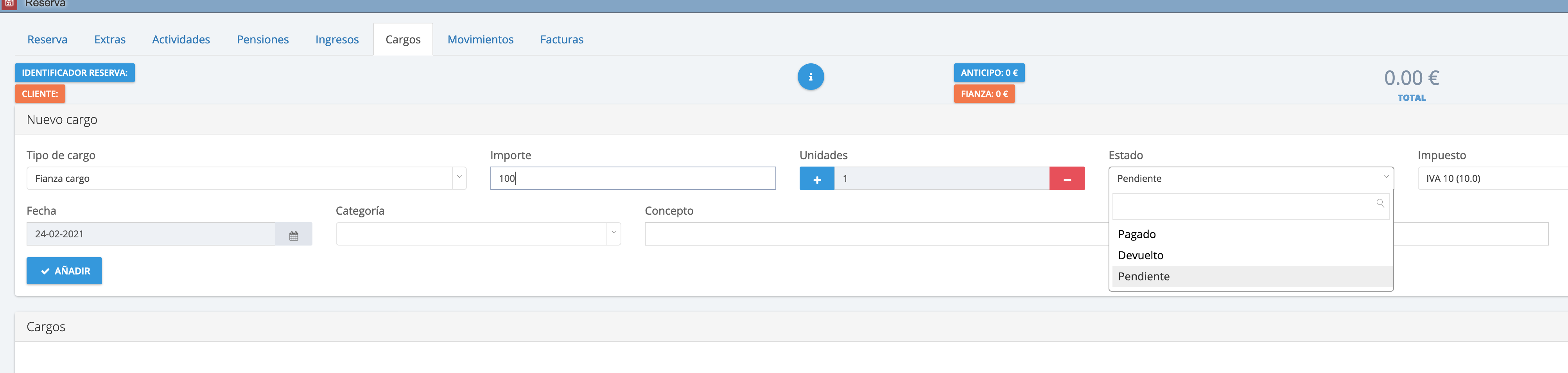The height and width of the screenshot is (373, 1568).
Task: Click the CLIENTE badge
Action: tap(40, 94)
